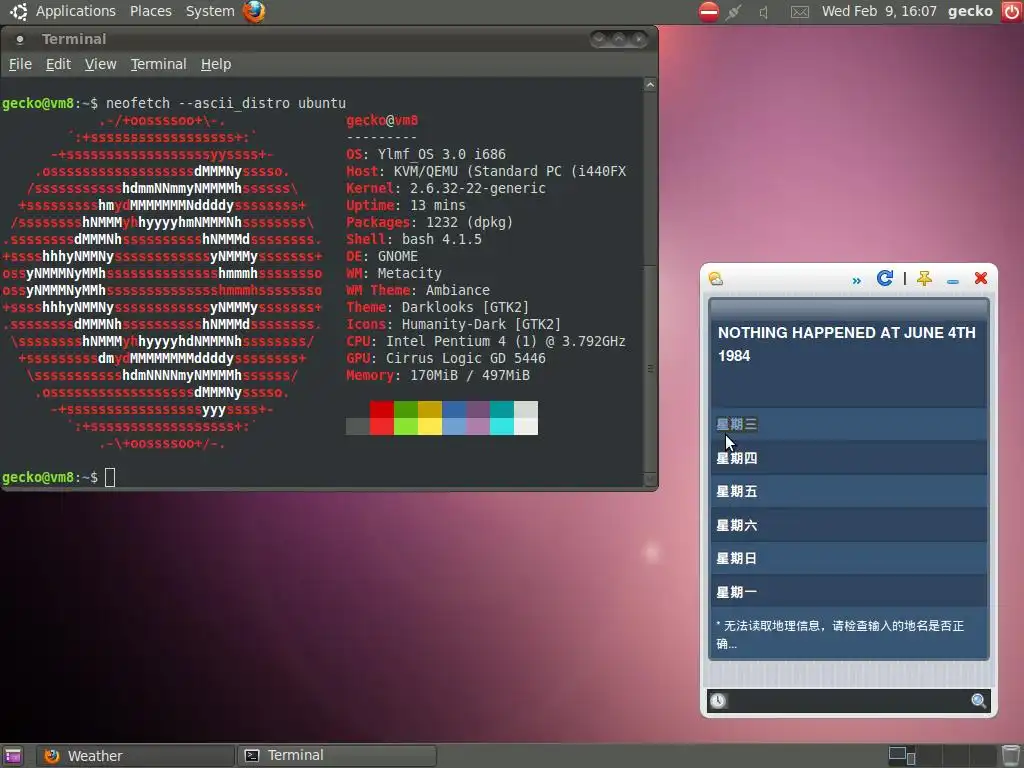Viewport: 1024px width, 768px height.
Task: Pin the weather widget with the yellow pushpin
Action: tap(924, 279)
